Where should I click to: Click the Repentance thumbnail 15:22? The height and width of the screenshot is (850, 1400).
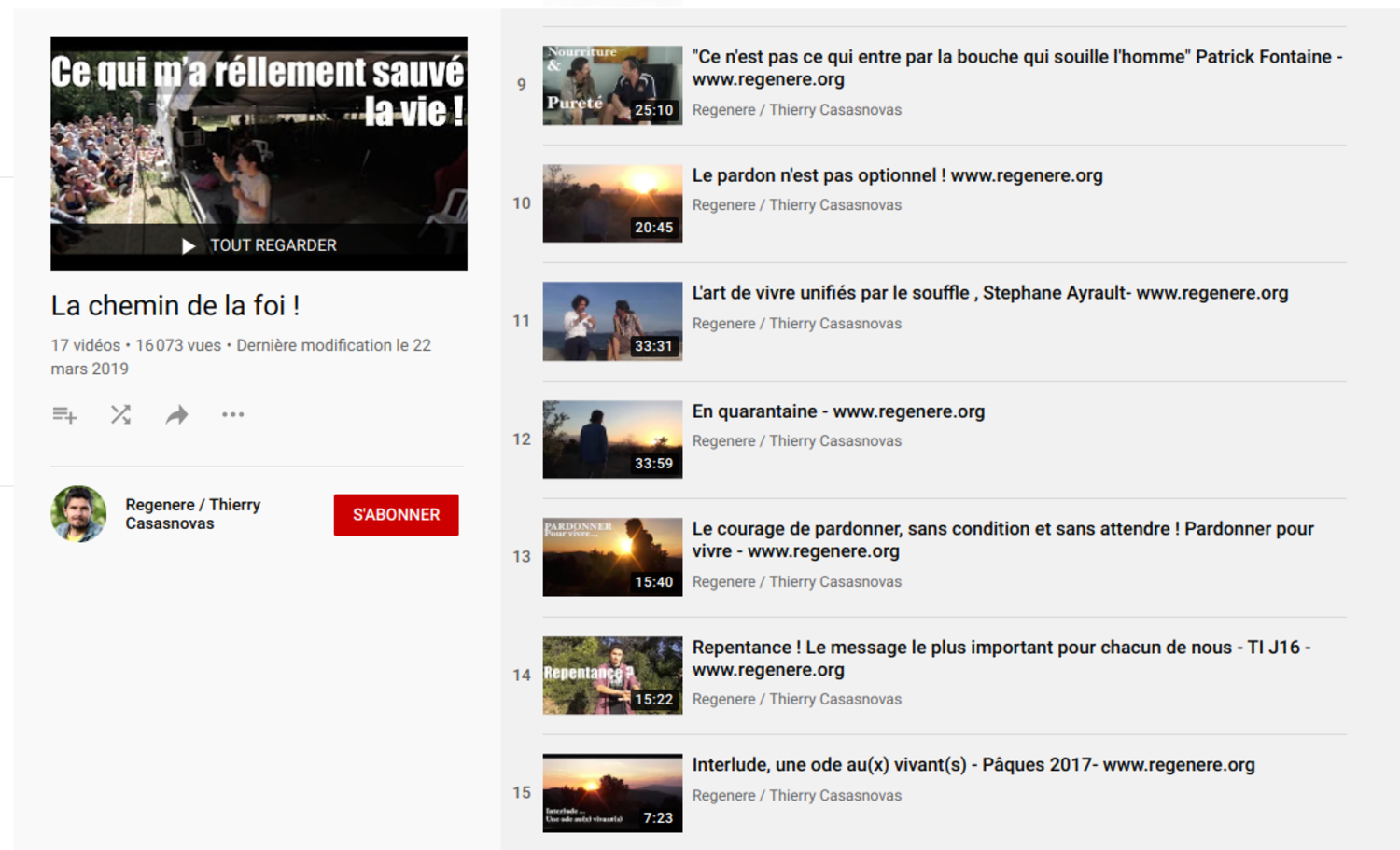(612, 676)
